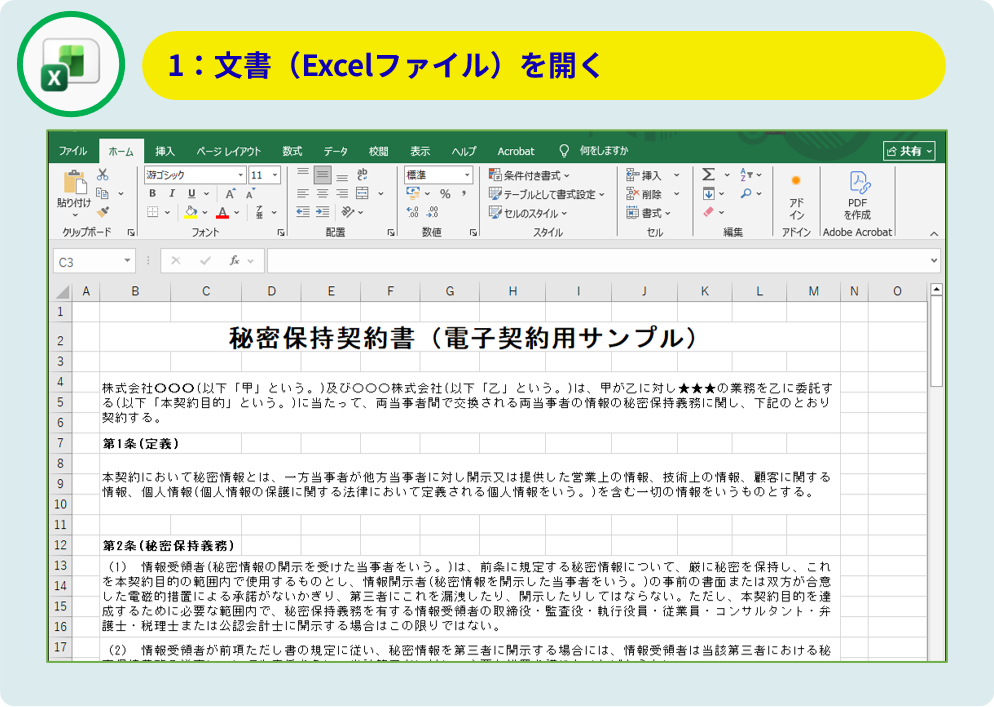Click the yellow fill color button
This screenshot has height=707, width=994.
coord(190,212)
